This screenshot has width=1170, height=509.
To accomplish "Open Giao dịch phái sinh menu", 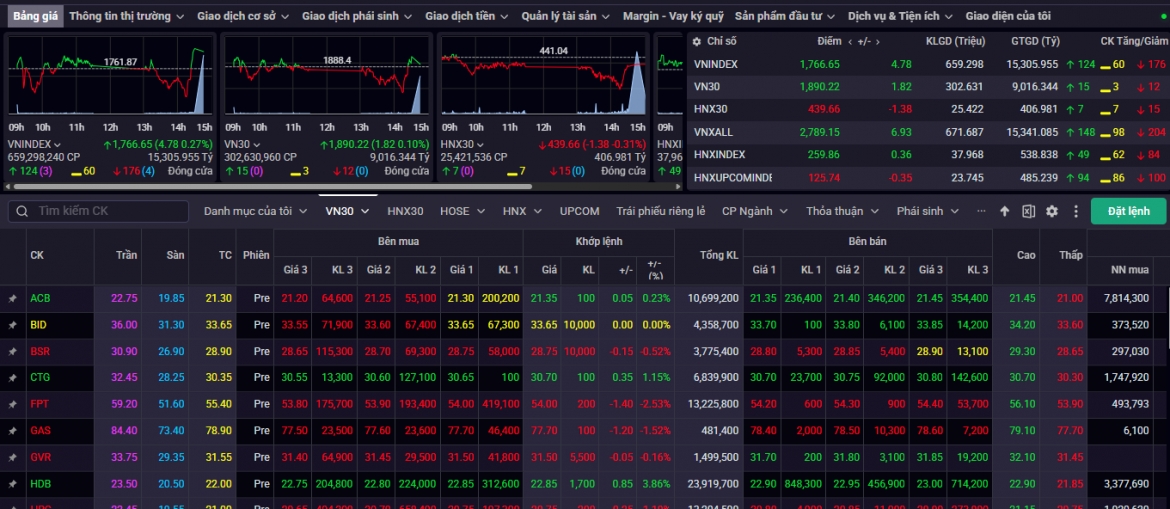I will [357, 16].
